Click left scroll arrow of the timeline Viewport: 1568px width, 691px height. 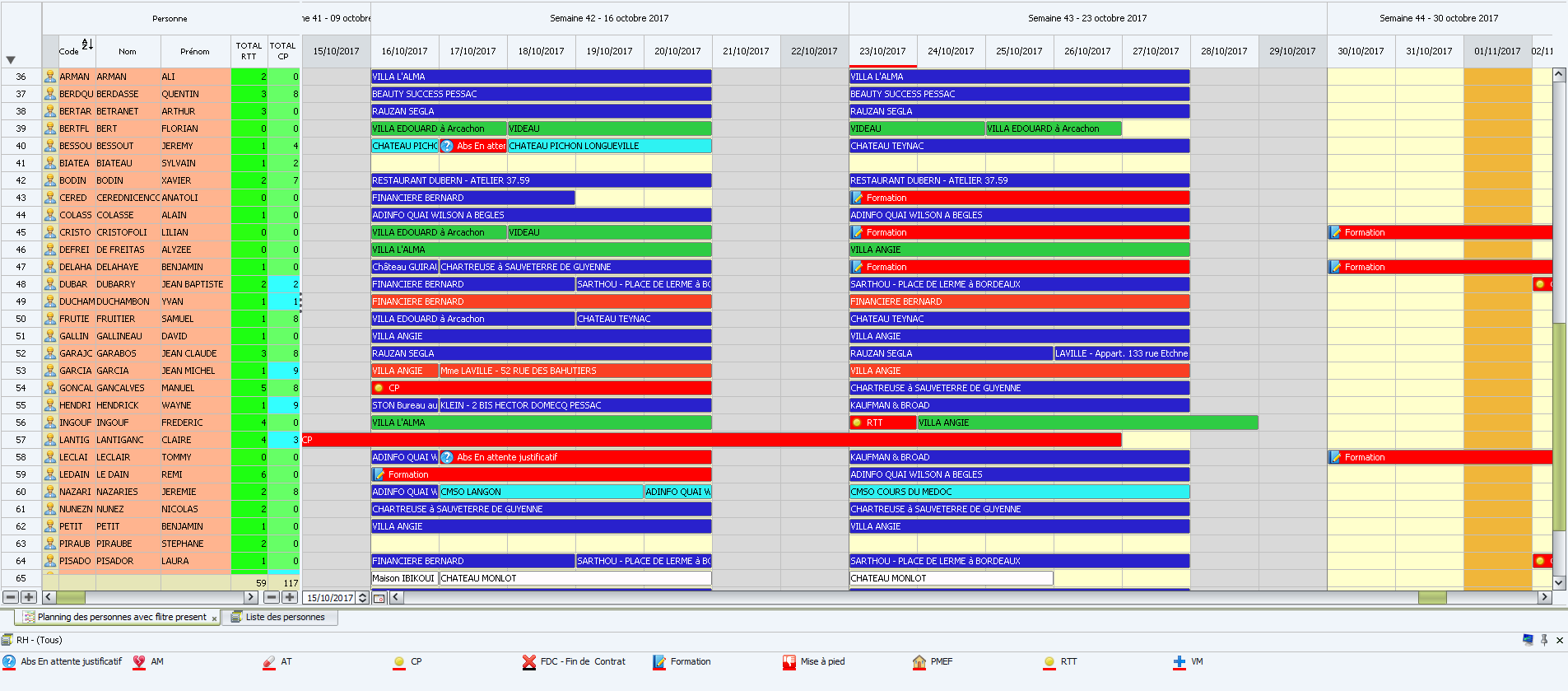click(397, 597)
